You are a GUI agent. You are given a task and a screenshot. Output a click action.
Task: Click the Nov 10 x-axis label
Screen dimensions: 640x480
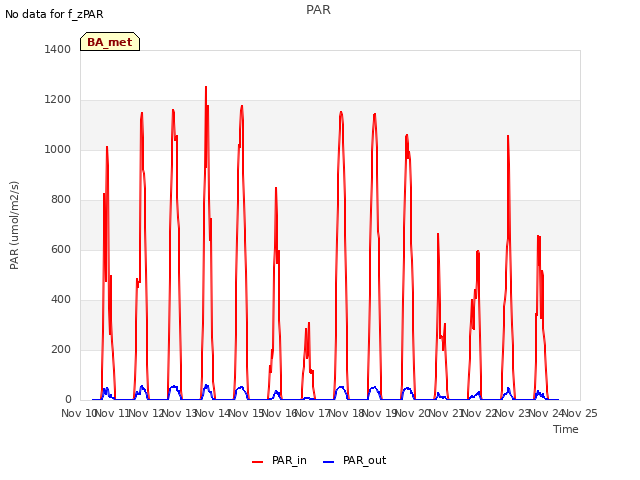tap(78, 413)
